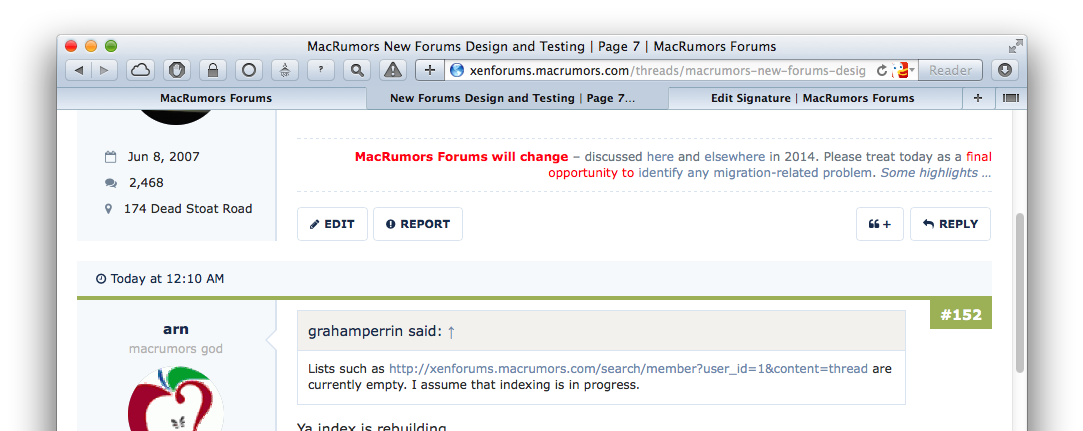Screen dimensions: 1083x431
Task: Click the hand-shaped blocker toolbar icon
Action: coord(177,70)
